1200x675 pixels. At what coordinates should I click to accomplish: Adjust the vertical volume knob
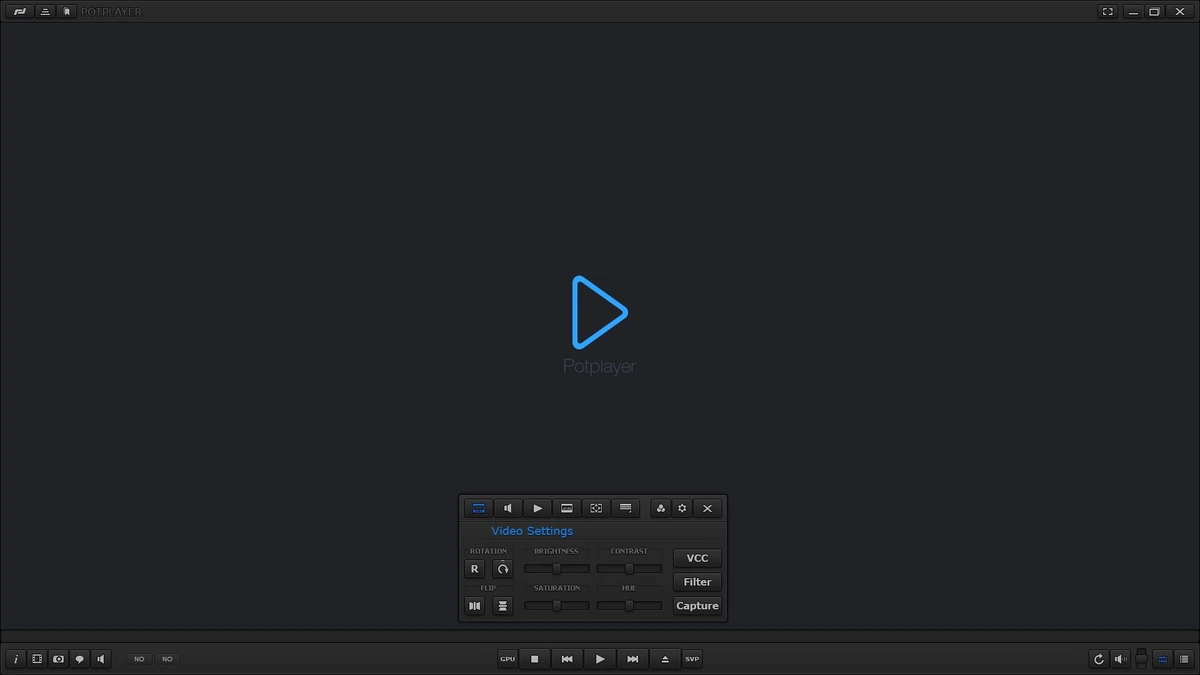point(1141,659)
